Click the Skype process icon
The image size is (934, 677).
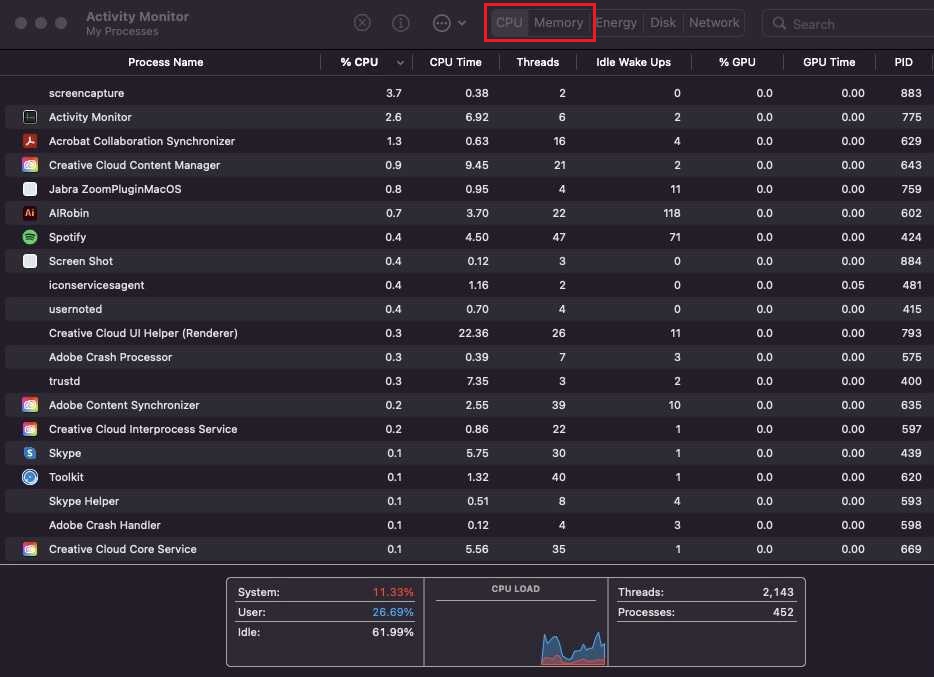(30, 453)
